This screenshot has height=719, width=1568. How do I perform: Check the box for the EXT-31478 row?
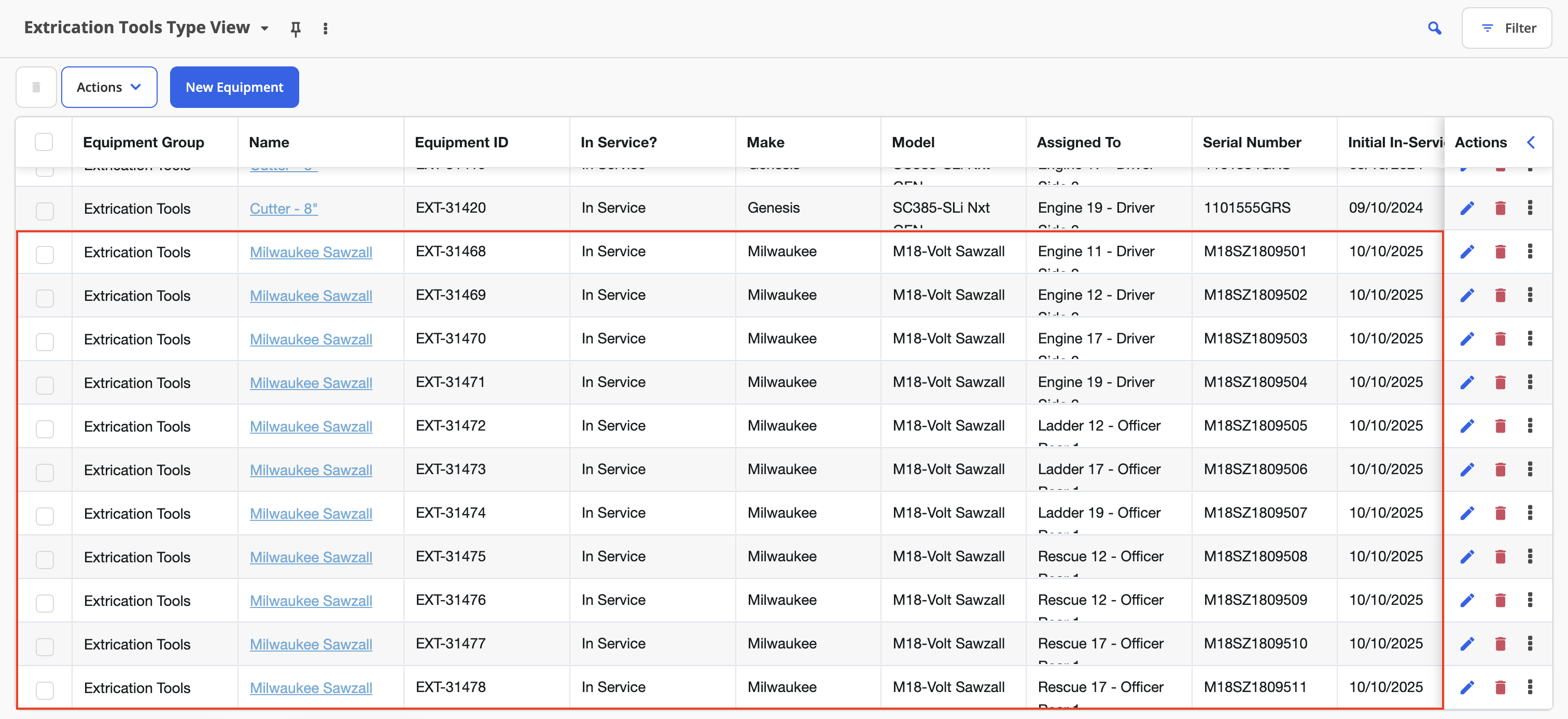pos(45,690)
